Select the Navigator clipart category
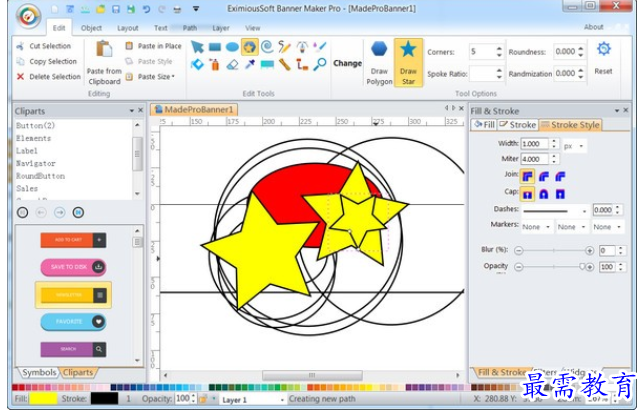 36,164
